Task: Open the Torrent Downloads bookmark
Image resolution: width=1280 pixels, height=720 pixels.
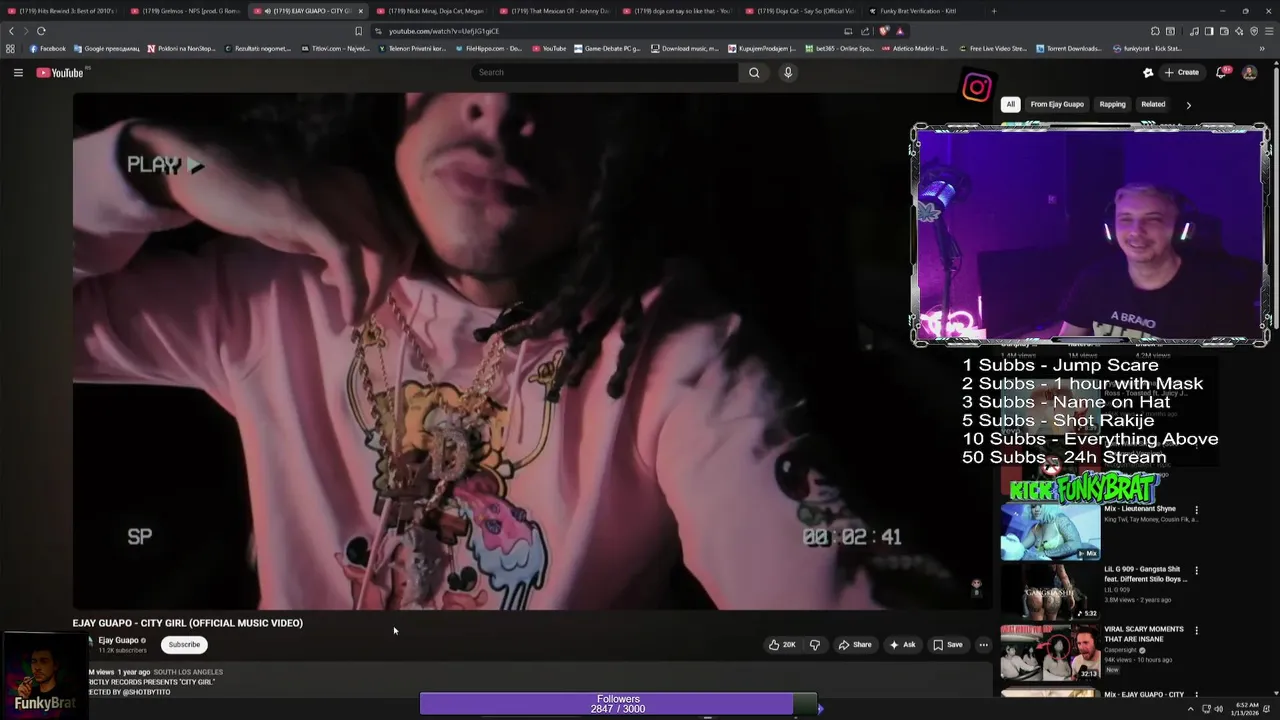Action: (x=1068, y=48)
